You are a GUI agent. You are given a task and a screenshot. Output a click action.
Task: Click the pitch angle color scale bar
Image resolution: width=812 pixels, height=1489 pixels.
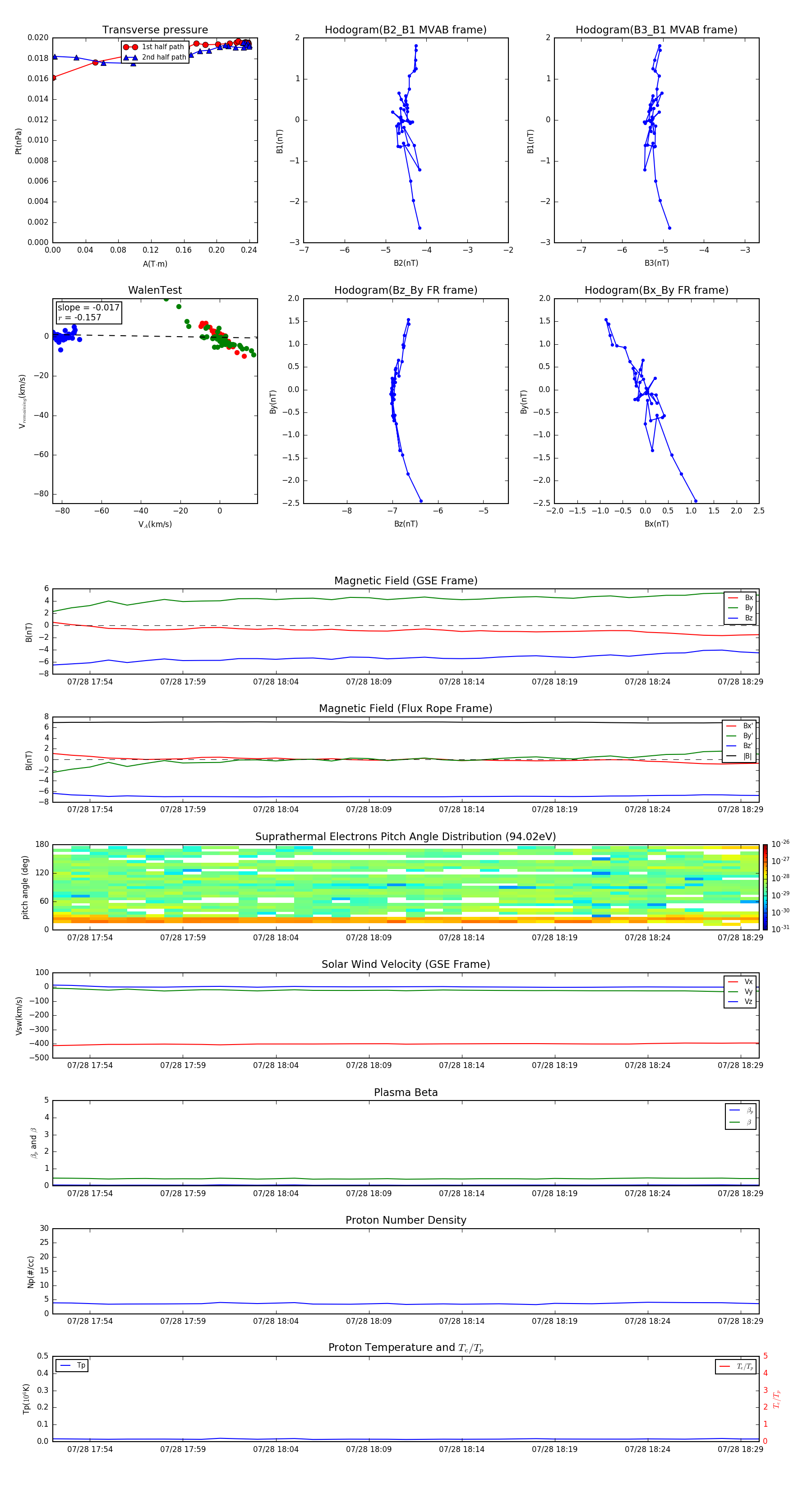click(765, 887)
